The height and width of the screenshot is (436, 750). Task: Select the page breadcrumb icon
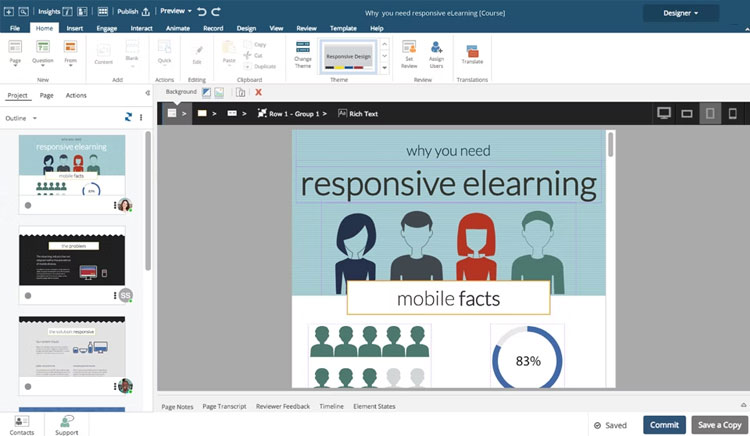click(x=172, y=113)
